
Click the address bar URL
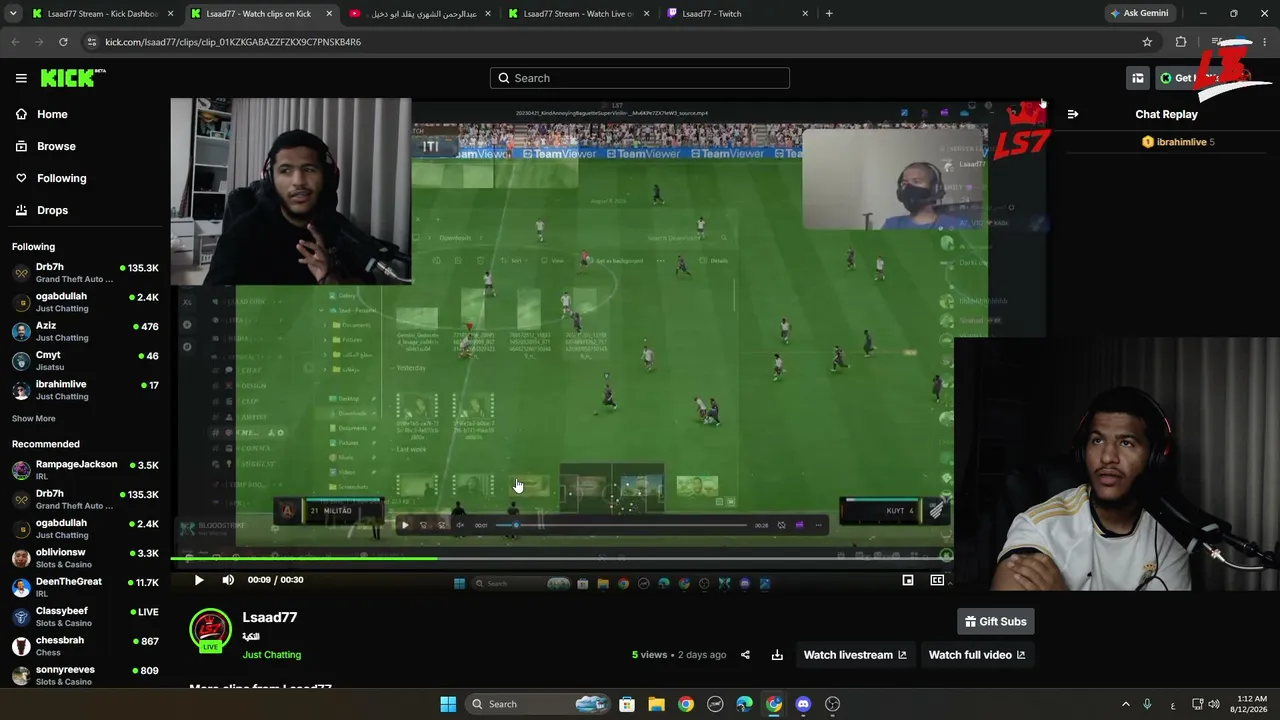tap(233, 42)
